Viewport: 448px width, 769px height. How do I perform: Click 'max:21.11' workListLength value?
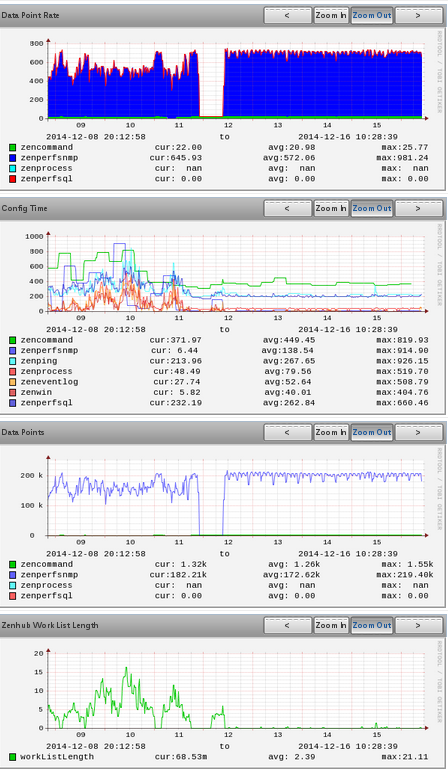(x=405, y=757)
